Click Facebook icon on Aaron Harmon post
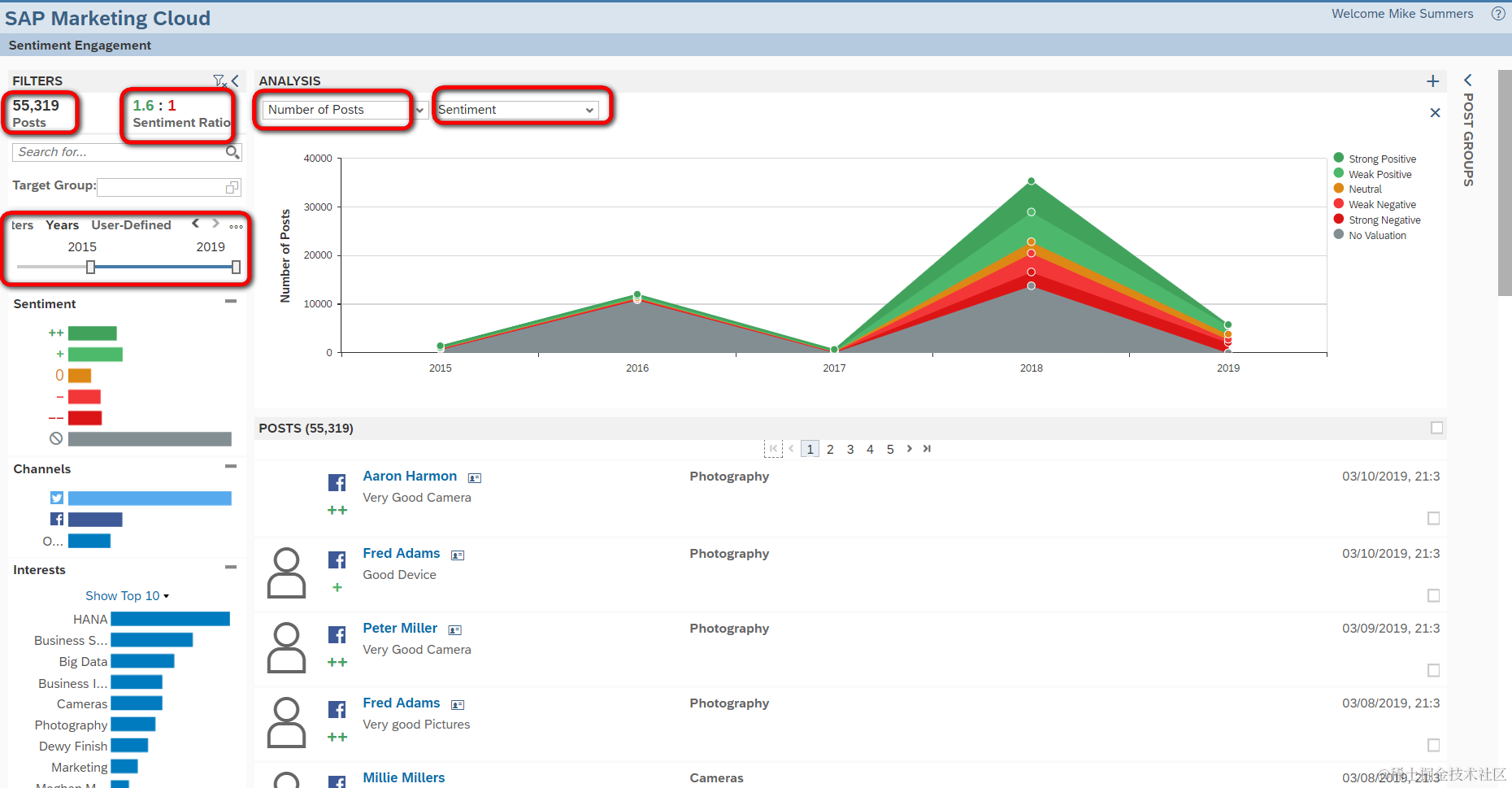 [x=337, y=483]
